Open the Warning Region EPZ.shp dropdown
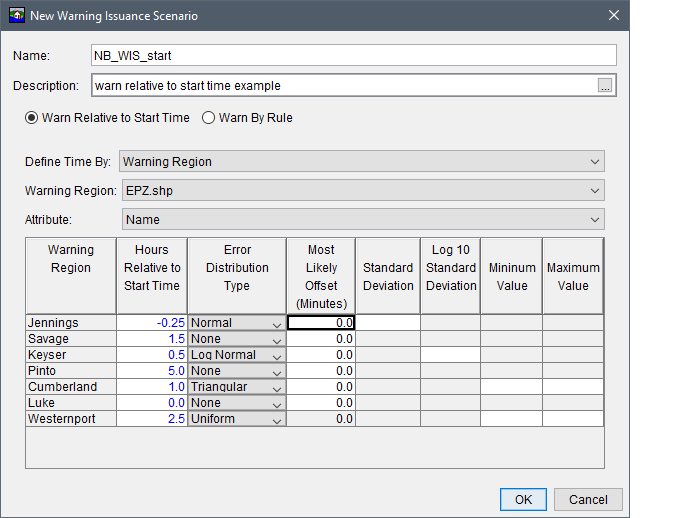Viewport: 681px width, 518px height. coord(361,190)
